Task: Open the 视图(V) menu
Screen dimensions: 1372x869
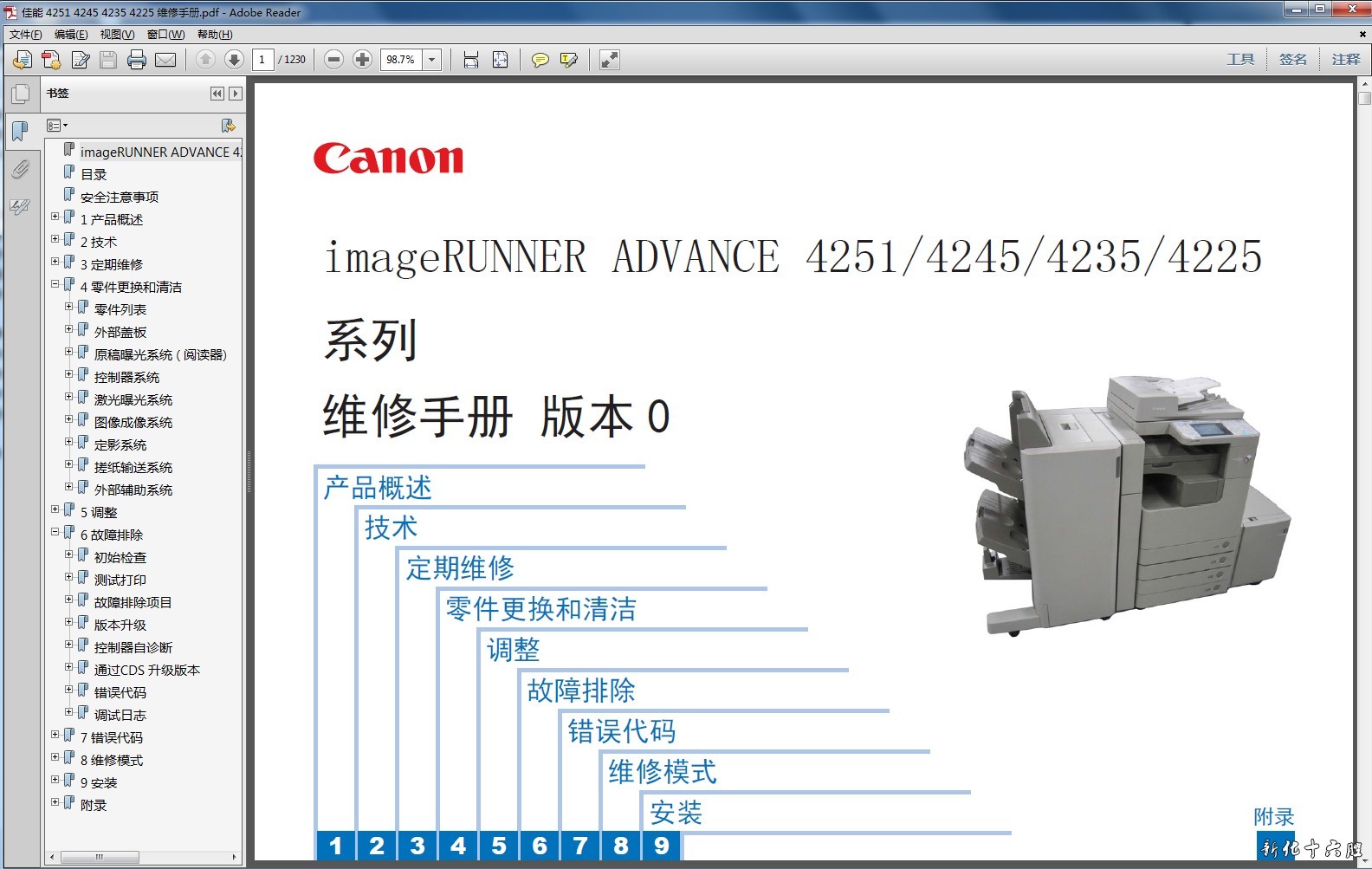Action: coord(117,35)
